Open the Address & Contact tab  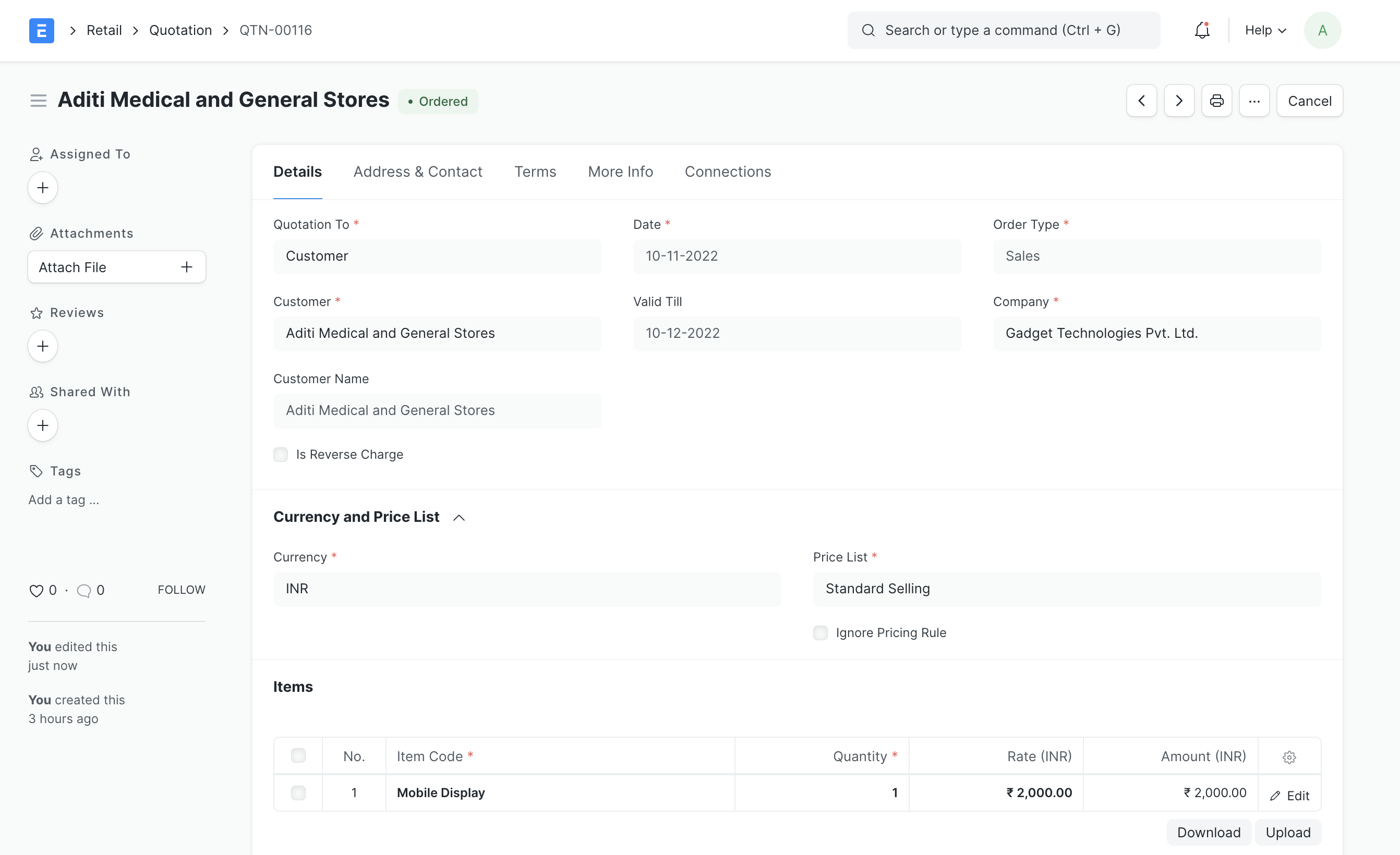tap(418, 172)
